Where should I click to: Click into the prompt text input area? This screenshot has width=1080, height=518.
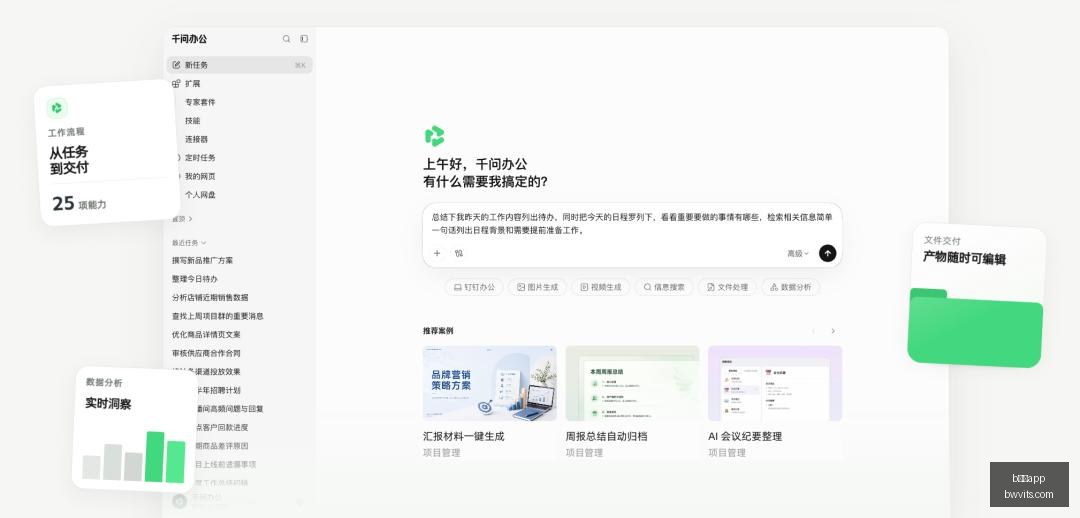coord(632,224)
